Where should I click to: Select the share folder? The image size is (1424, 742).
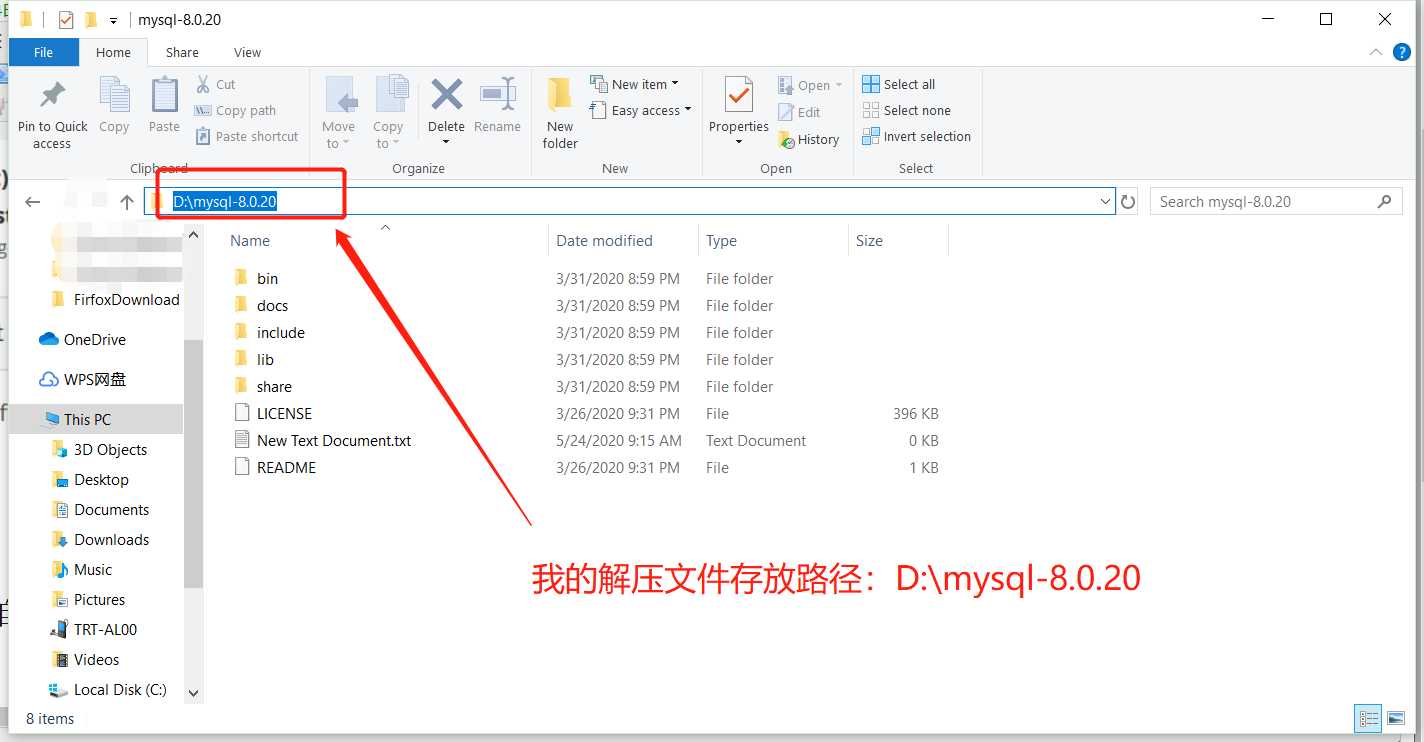coord(274,386)
